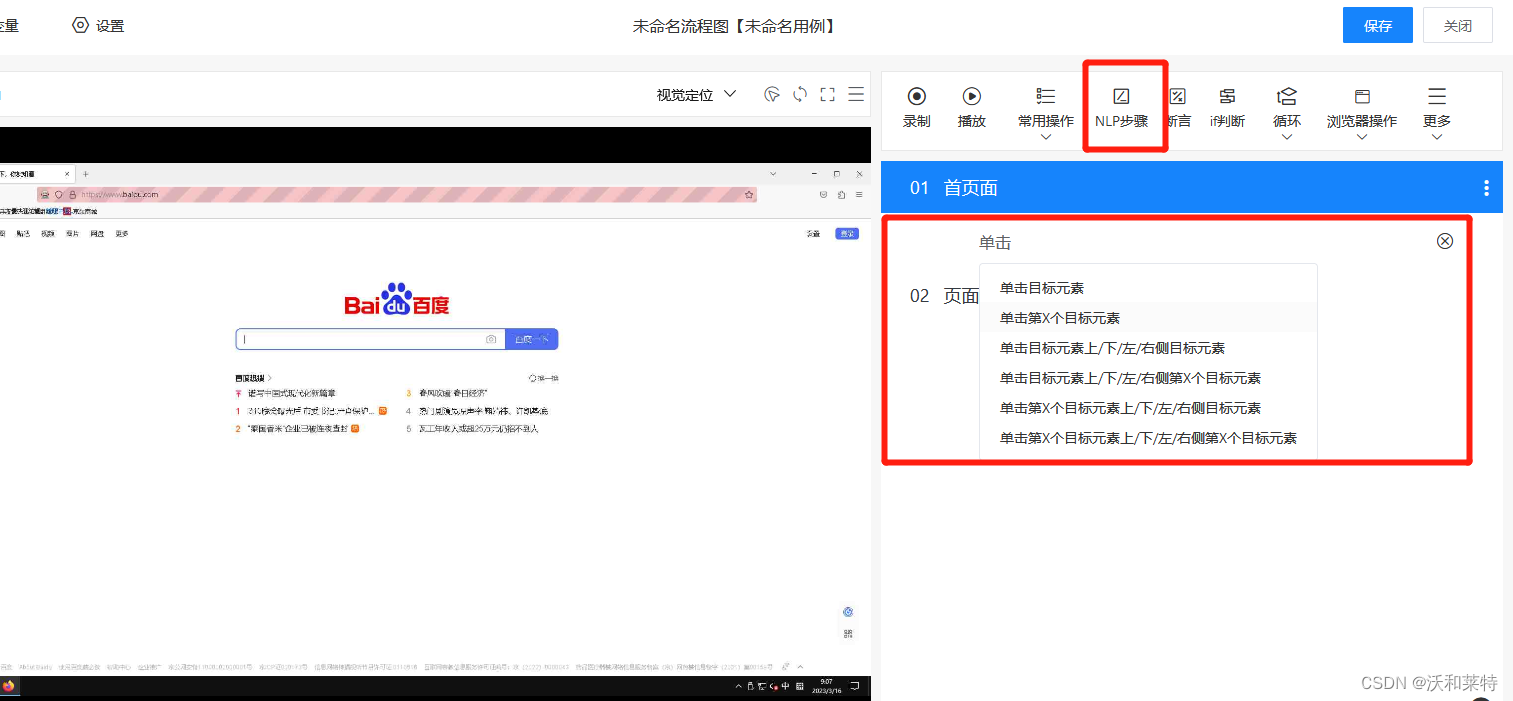Add an if判断 step
Viewport: 1513px width, 701px height.
click(1227, 107)
